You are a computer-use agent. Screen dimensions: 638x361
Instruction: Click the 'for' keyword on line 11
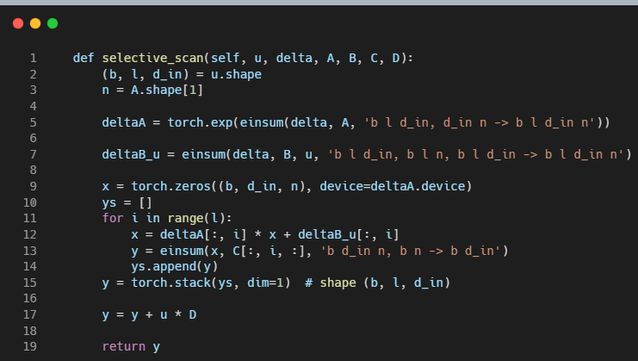pos(113,219)
